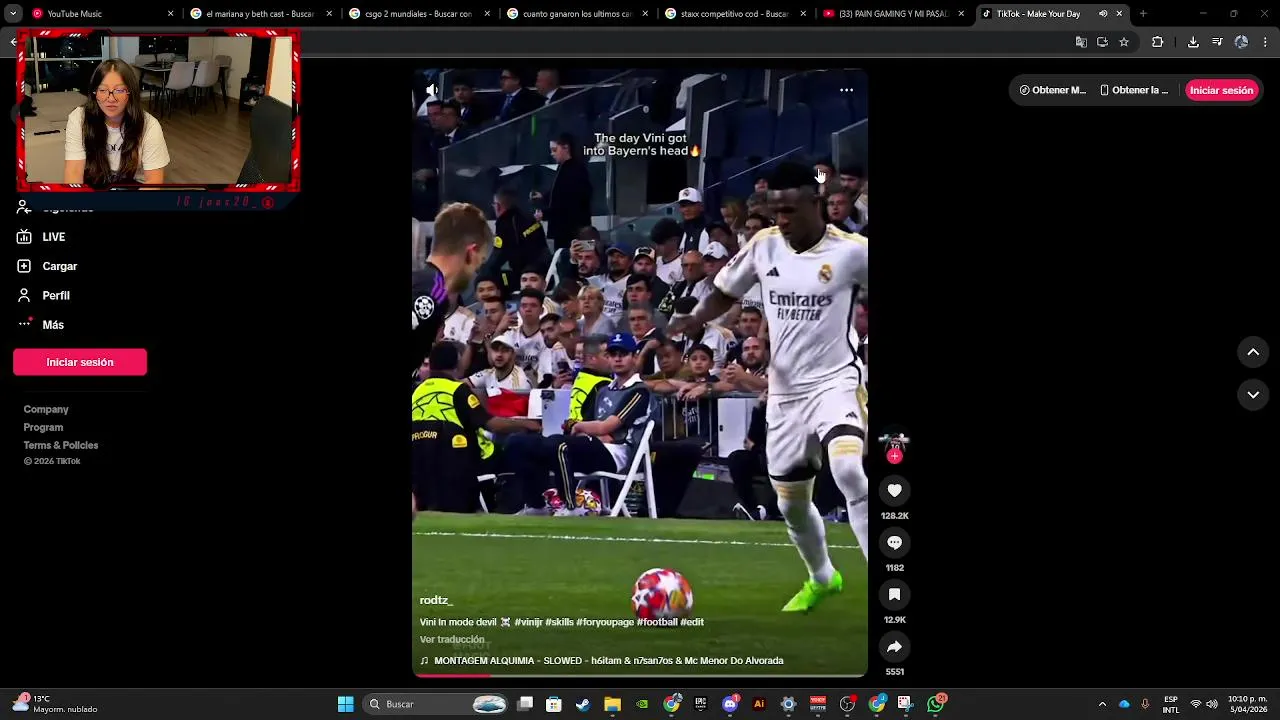This screenshot has height=720, width=1280.
Task: Switch to the csgo 2 mundiales tab
Action: coord(420,14)
